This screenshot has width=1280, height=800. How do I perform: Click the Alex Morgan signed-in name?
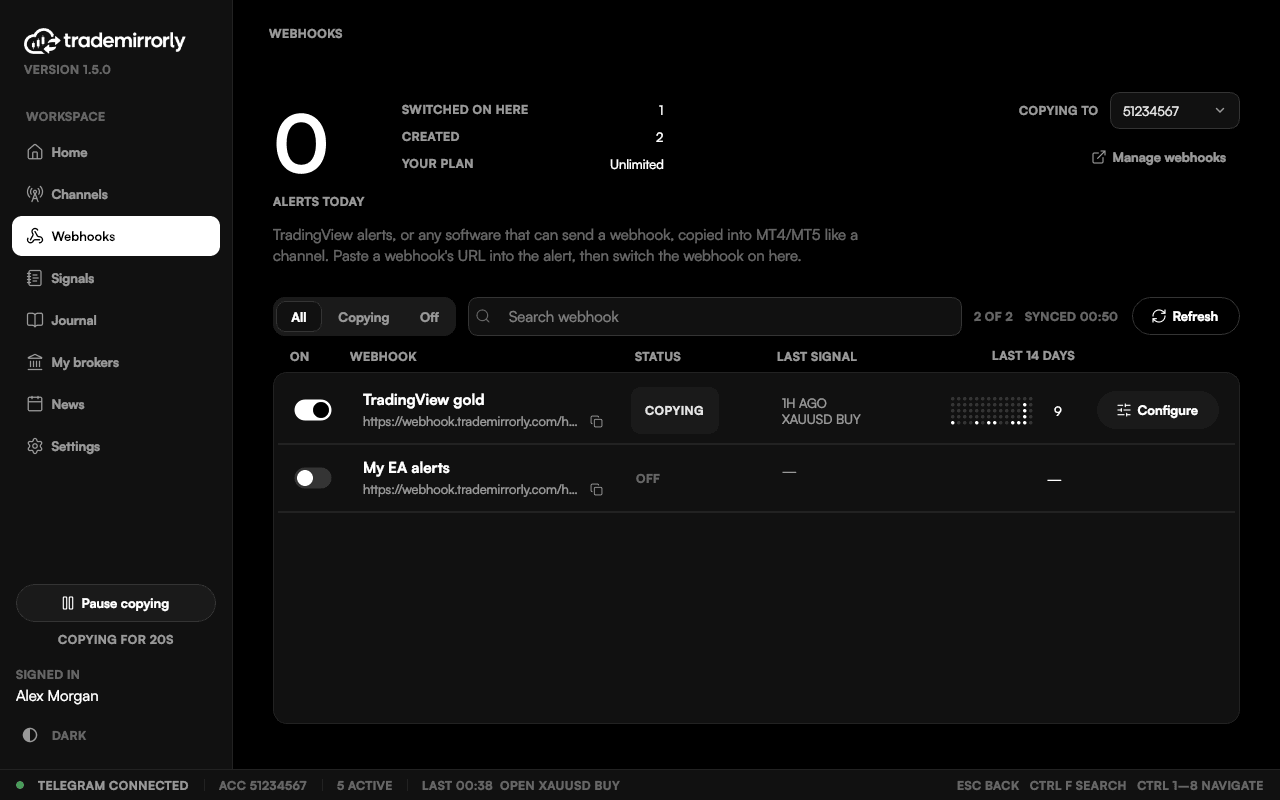57,696
